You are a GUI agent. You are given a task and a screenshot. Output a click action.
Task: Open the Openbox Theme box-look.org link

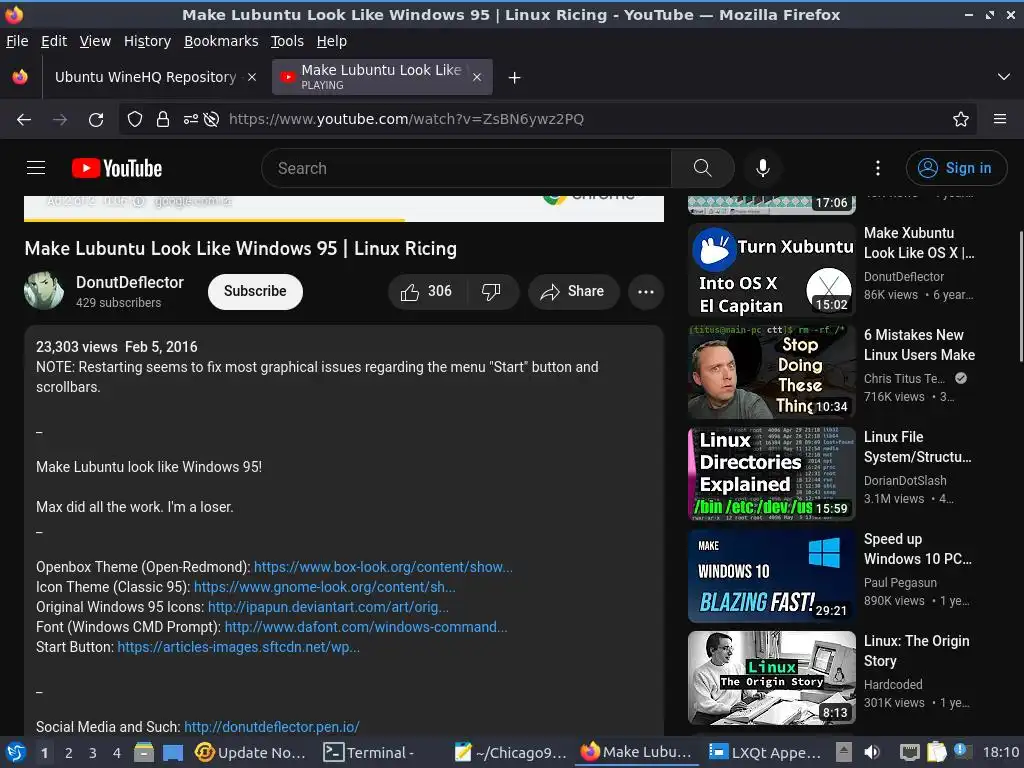pos(383,567)
